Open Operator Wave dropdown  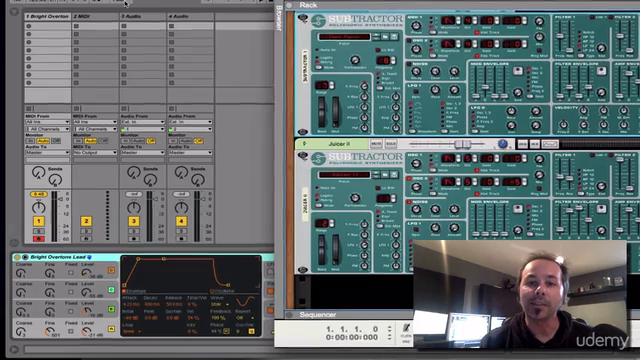(x=220, y=304)
